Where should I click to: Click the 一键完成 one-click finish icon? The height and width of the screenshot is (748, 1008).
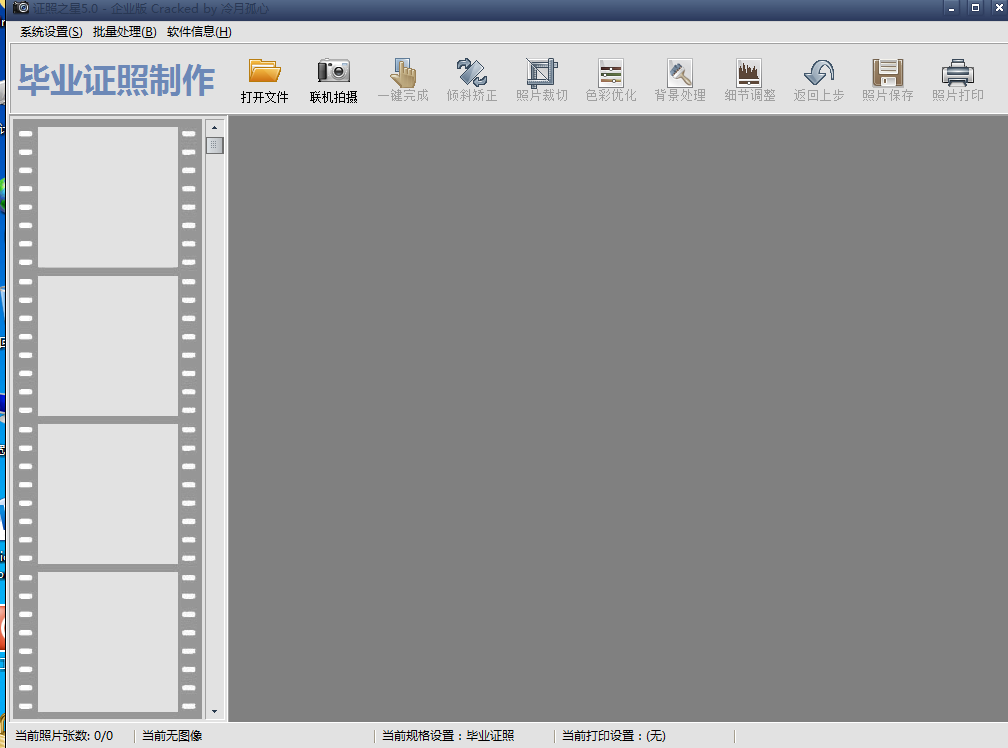click(403, 80)
